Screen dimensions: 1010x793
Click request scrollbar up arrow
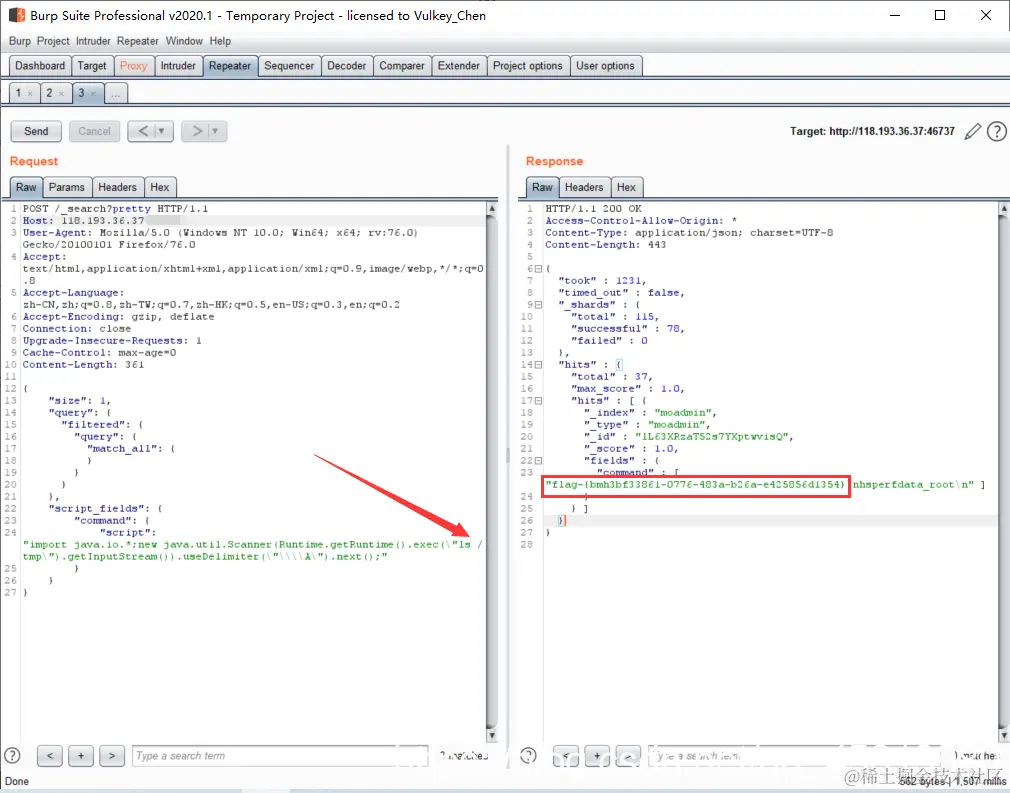pos(492,209)
